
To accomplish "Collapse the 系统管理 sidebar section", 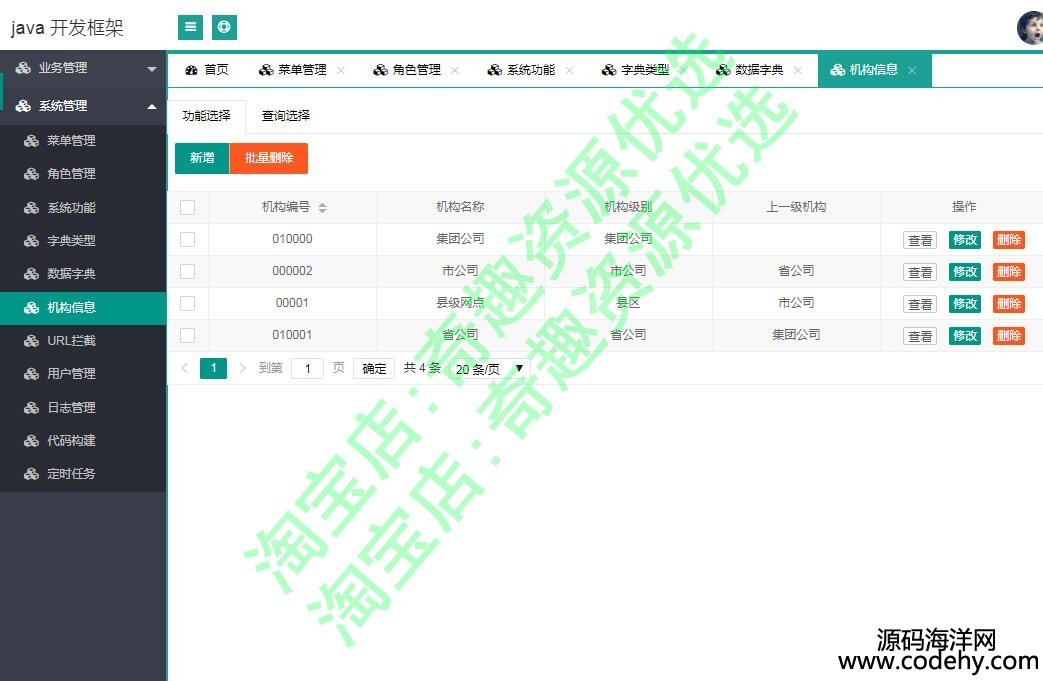I will (83, 106).
